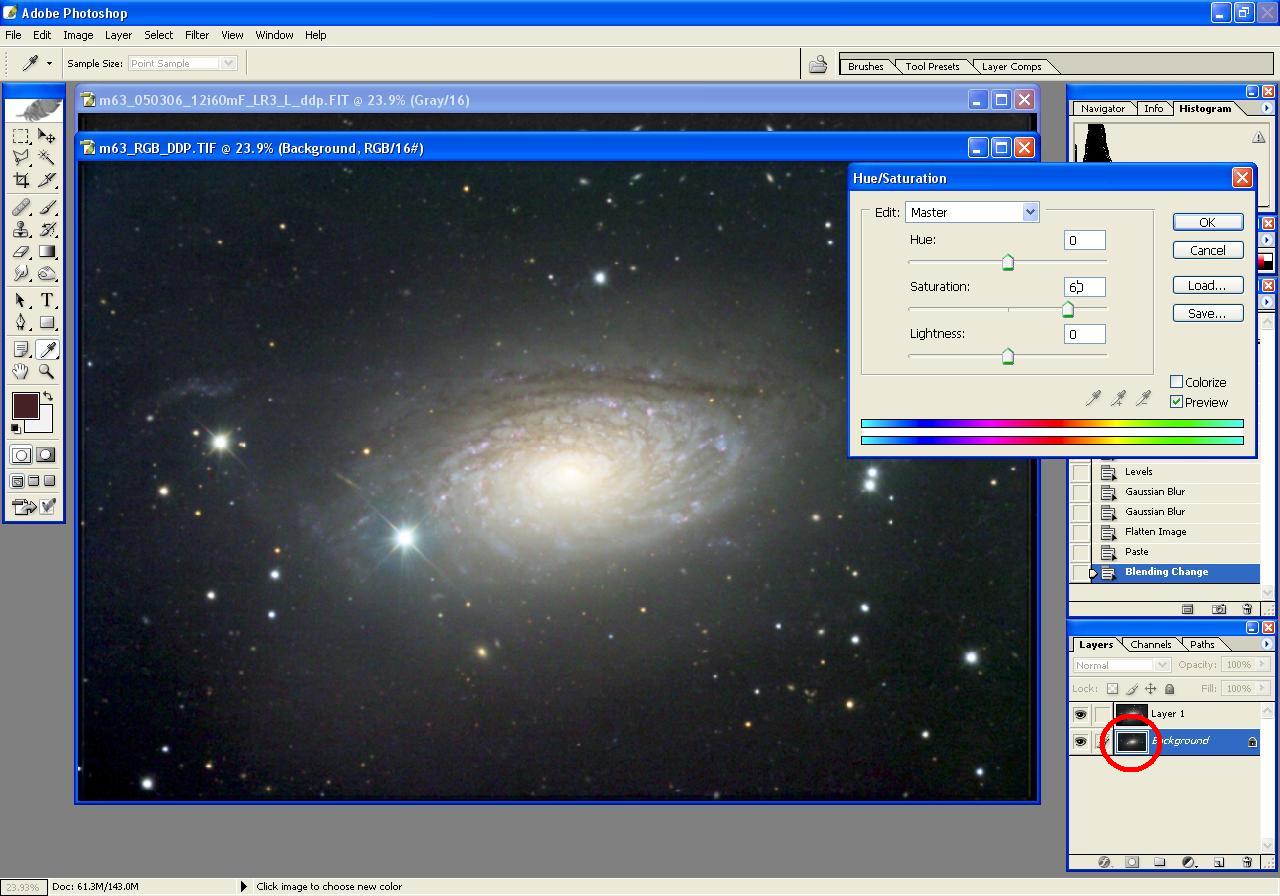Open the Image menu
Screen dimensions: 1280x896
(78, 35)
